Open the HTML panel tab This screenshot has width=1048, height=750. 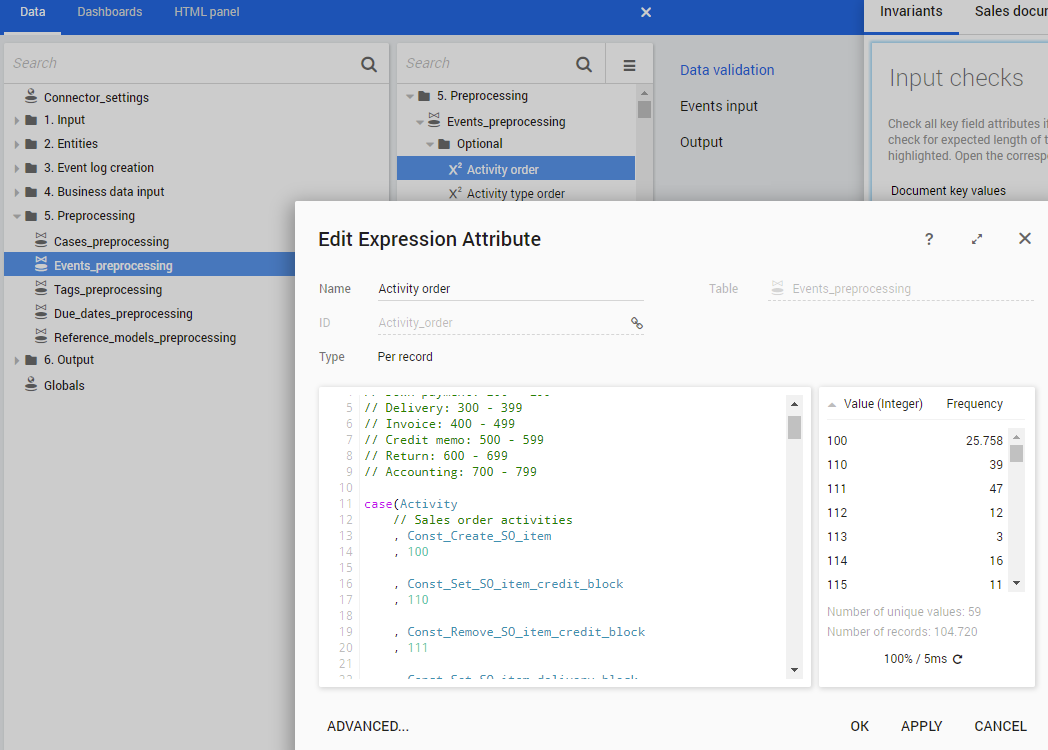tap(206, 12)
